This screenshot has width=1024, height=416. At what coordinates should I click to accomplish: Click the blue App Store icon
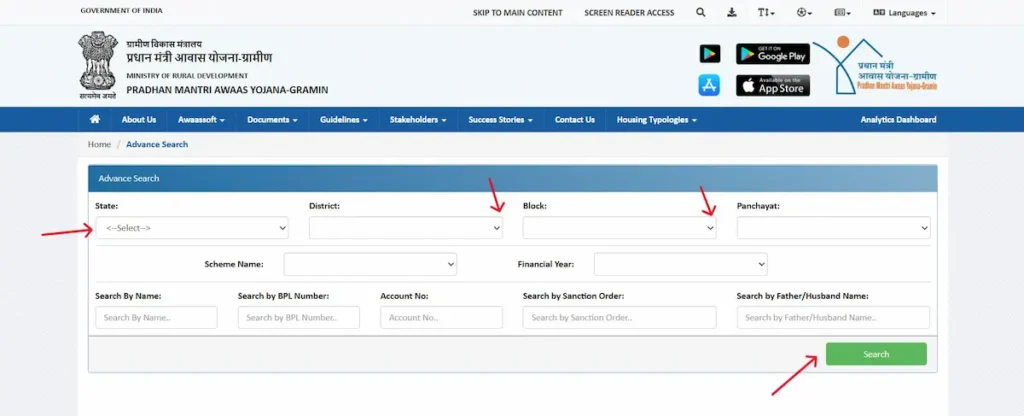[709, 86]
